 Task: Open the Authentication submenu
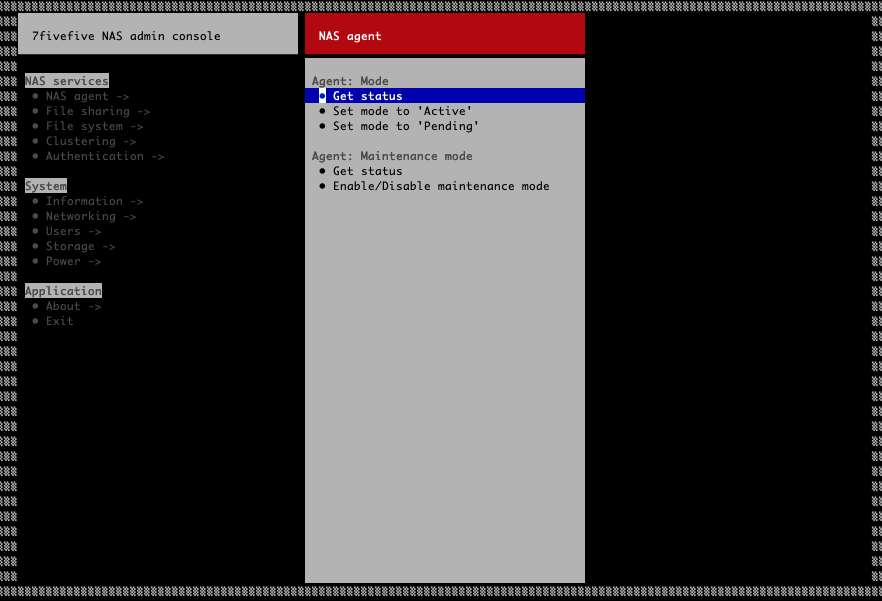pos(104,156)
